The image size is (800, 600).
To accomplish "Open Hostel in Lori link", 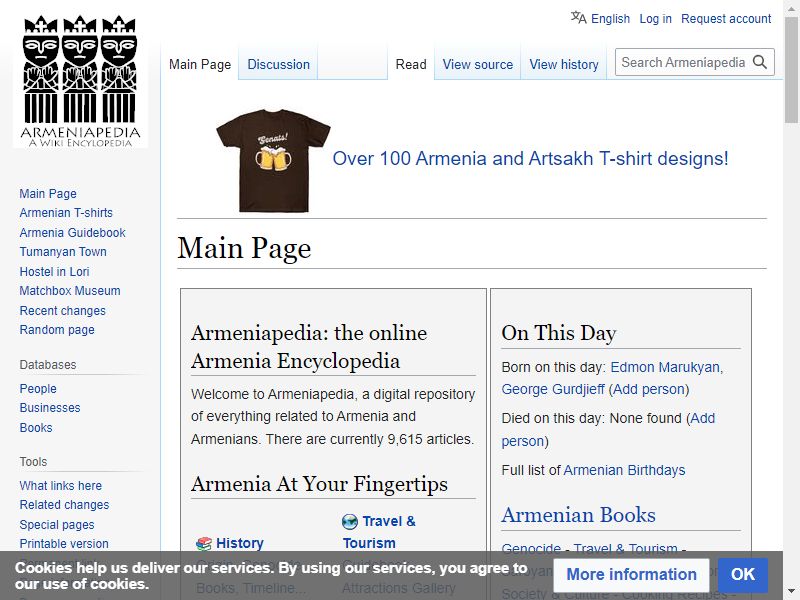I will click(55, 271).
